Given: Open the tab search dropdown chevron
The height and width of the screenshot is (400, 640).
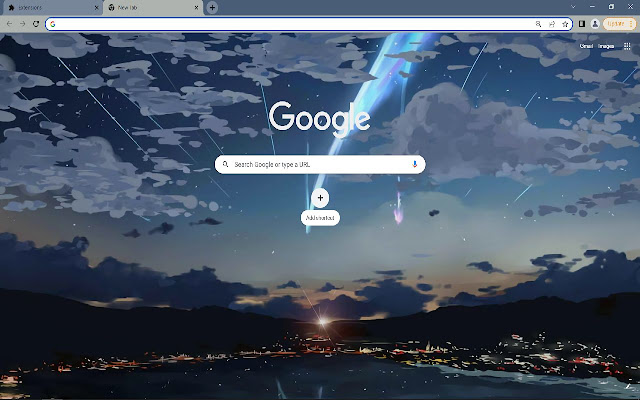Looking at the screenshot, I should pos(573,7).
